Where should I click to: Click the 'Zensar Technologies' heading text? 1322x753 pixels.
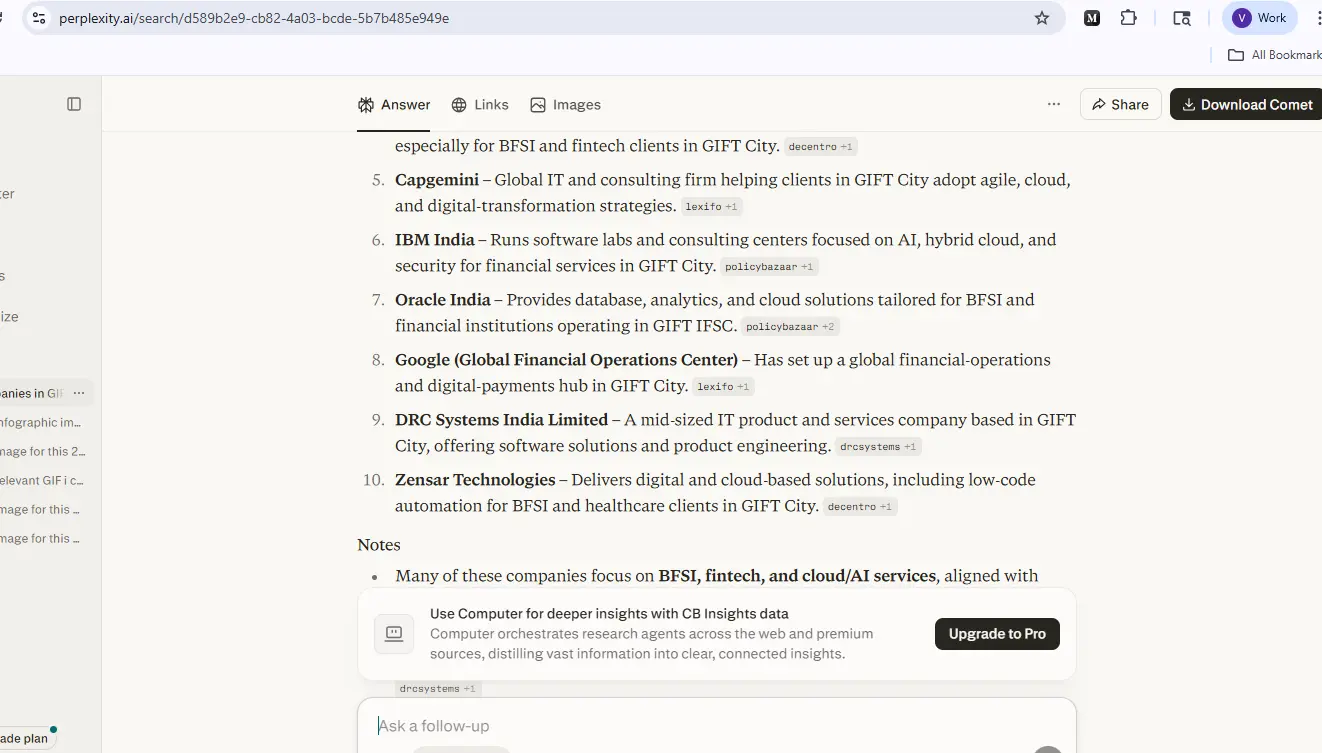pos(475,480)
